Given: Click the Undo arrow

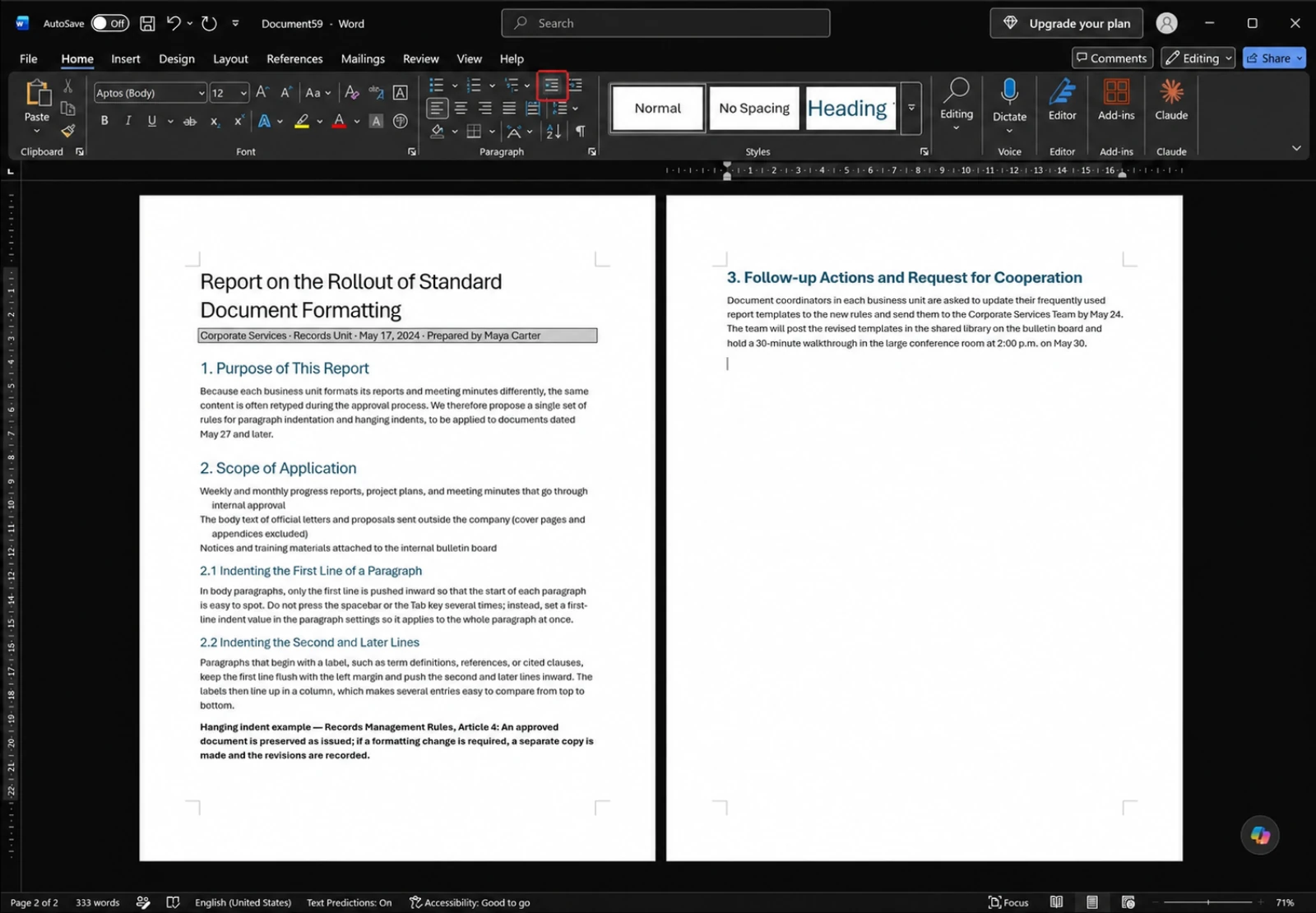Looking at the screenshot, I should click(174, 23).
